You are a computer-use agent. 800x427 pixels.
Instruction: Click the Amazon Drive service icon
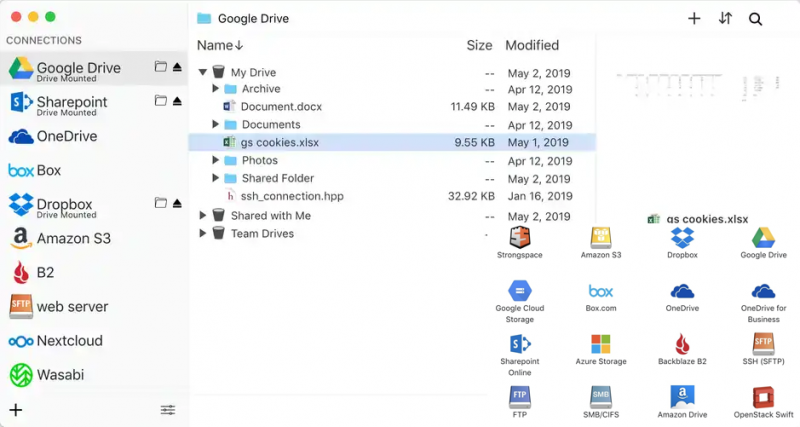pos(682,397)
